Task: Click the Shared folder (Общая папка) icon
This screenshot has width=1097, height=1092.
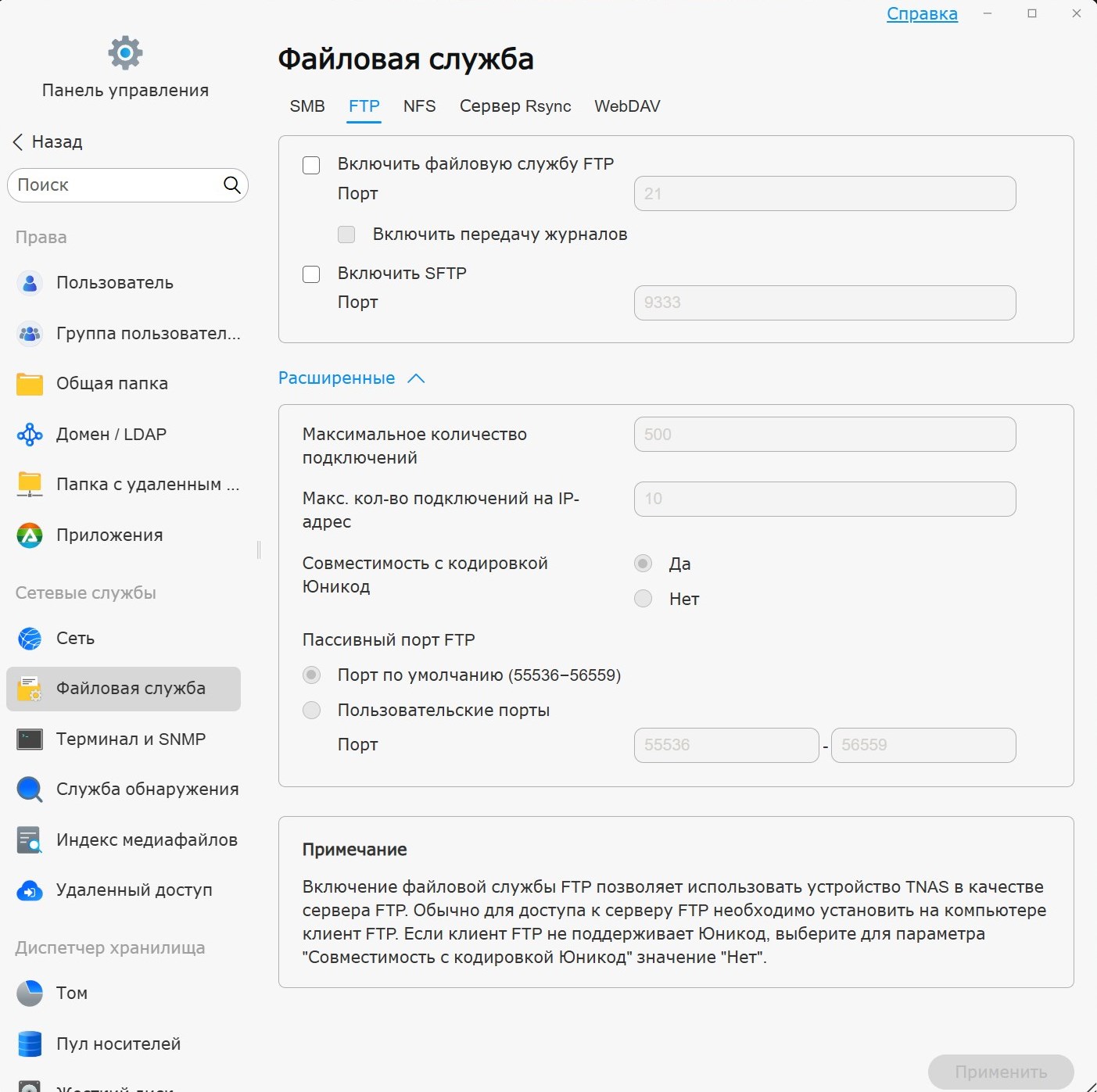Action: pos(30,384)
